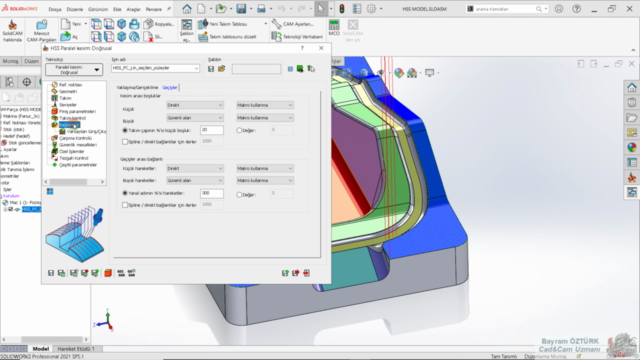Image resolution: width=640 pixels, height=360 pixels.
Task: Open the Yeni button dropdown arrow in ribbon
Action: coord(85,24)
